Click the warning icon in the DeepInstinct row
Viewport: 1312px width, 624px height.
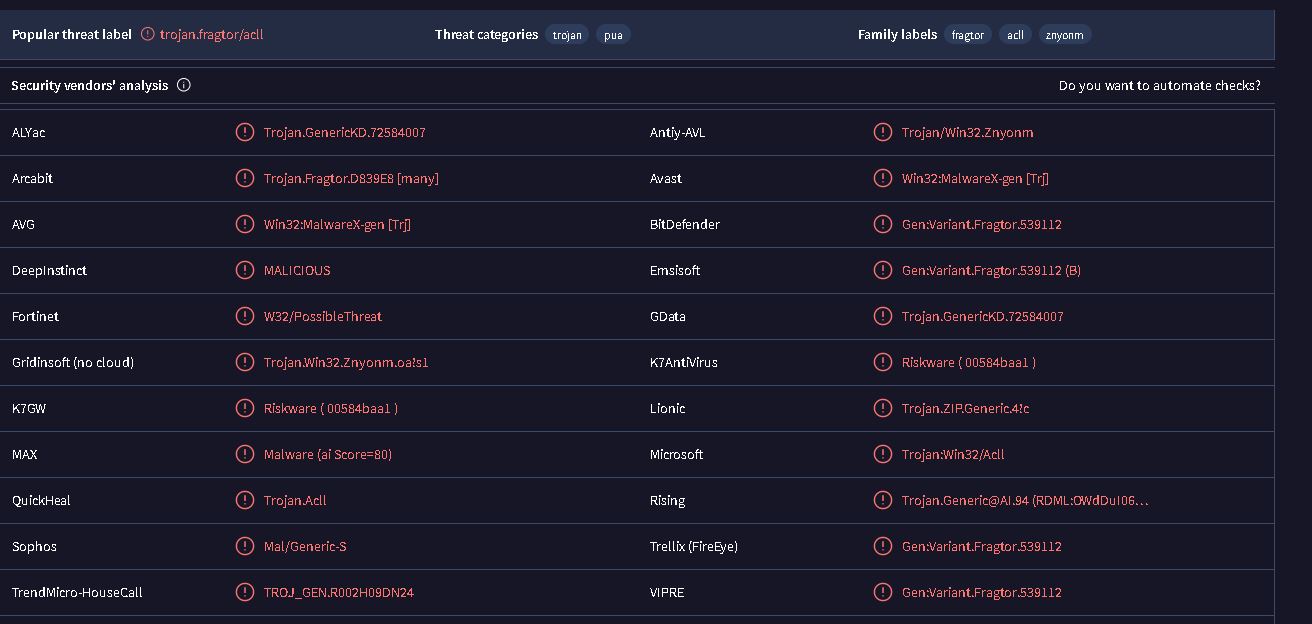[x=245, y=270]
